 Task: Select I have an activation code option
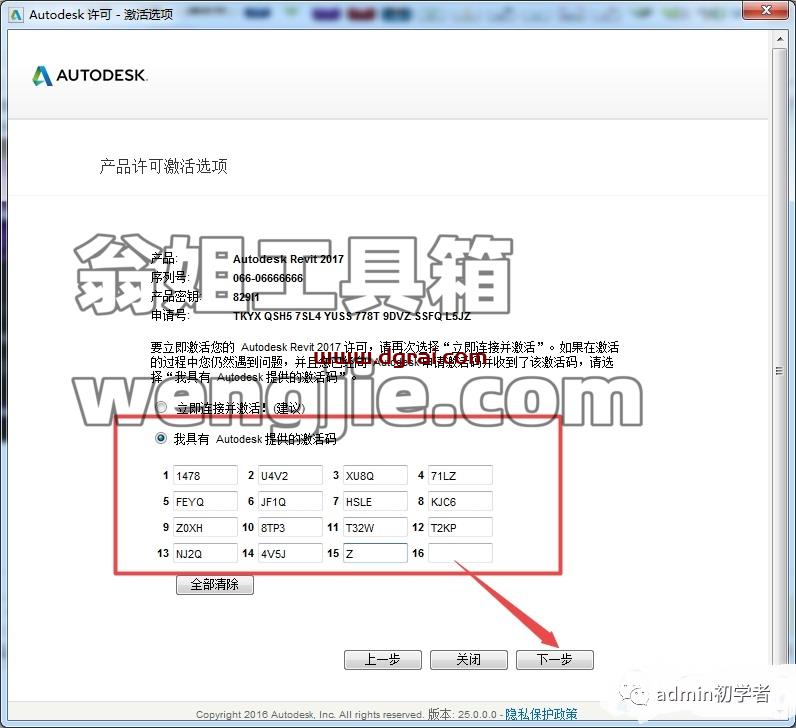(161, 438)
